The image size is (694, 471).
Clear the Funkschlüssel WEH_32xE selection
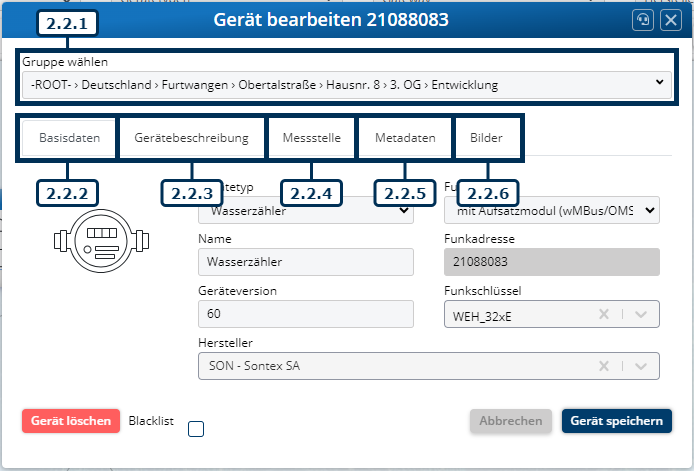tap(603, 314)
